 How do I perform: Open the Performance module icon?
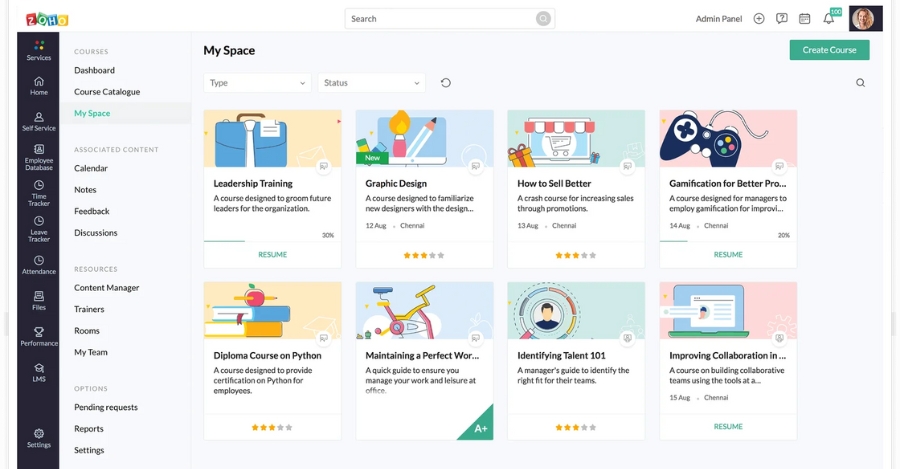(x=38, y=335)
